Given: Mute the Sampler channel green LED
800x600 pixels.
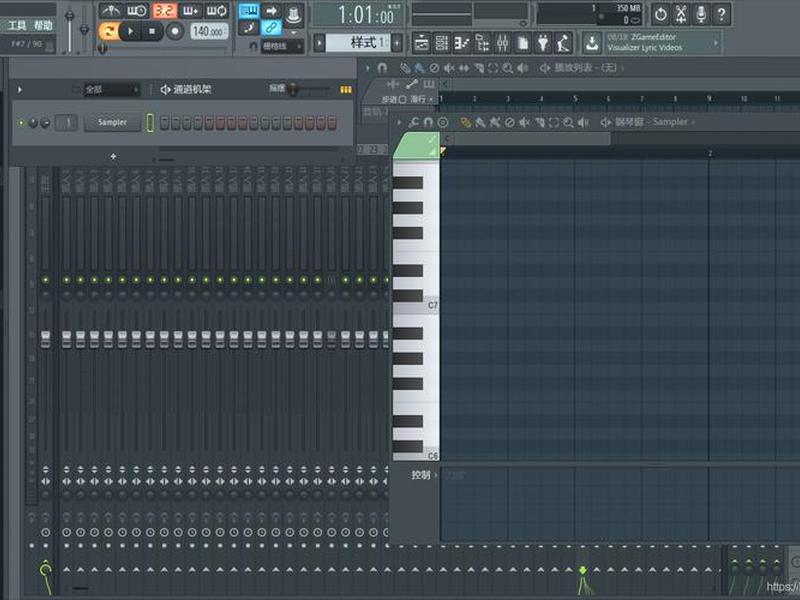Looking at the screenshot, I should tap(21, 123).
